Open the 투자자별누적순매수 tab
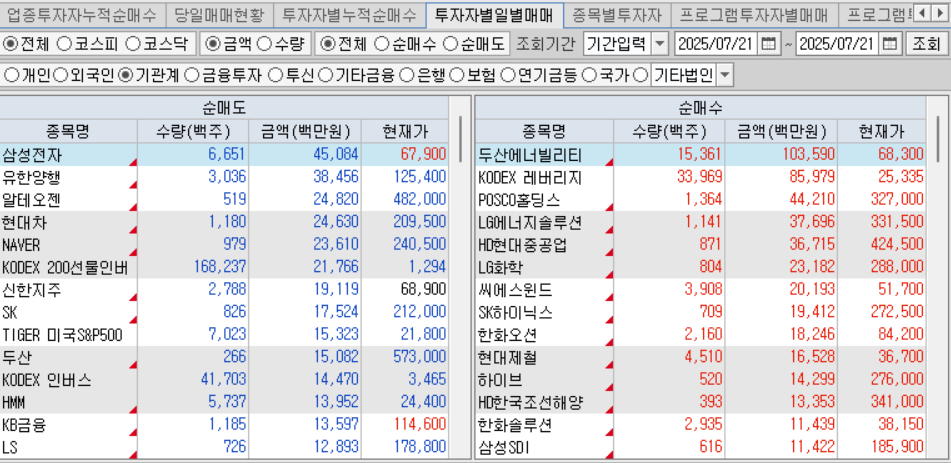951x463 pixels. [x=350, y=14]
